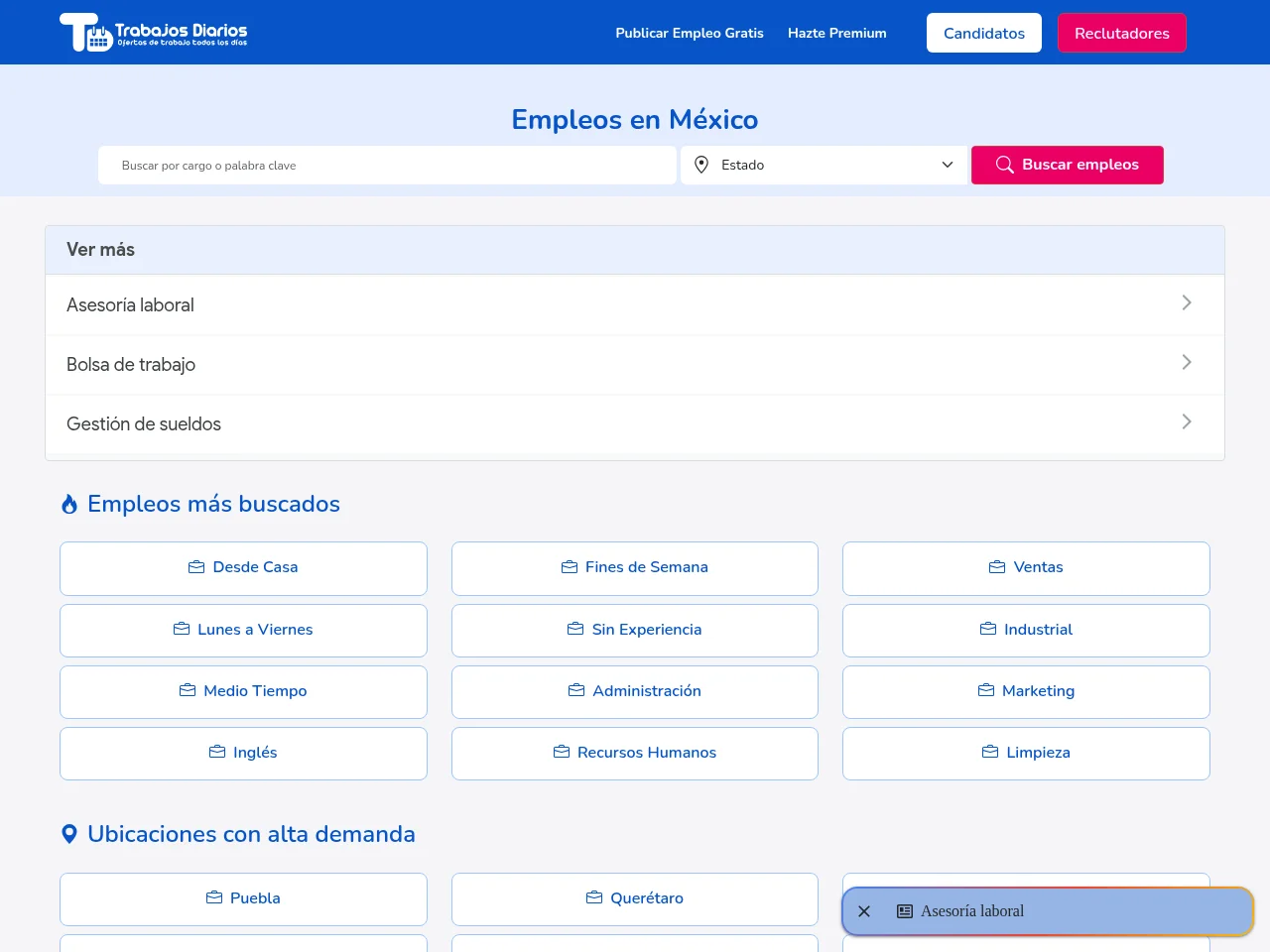Click the Ver más panel header
Screen dimensions: 1270x952
tap(635, 250)
